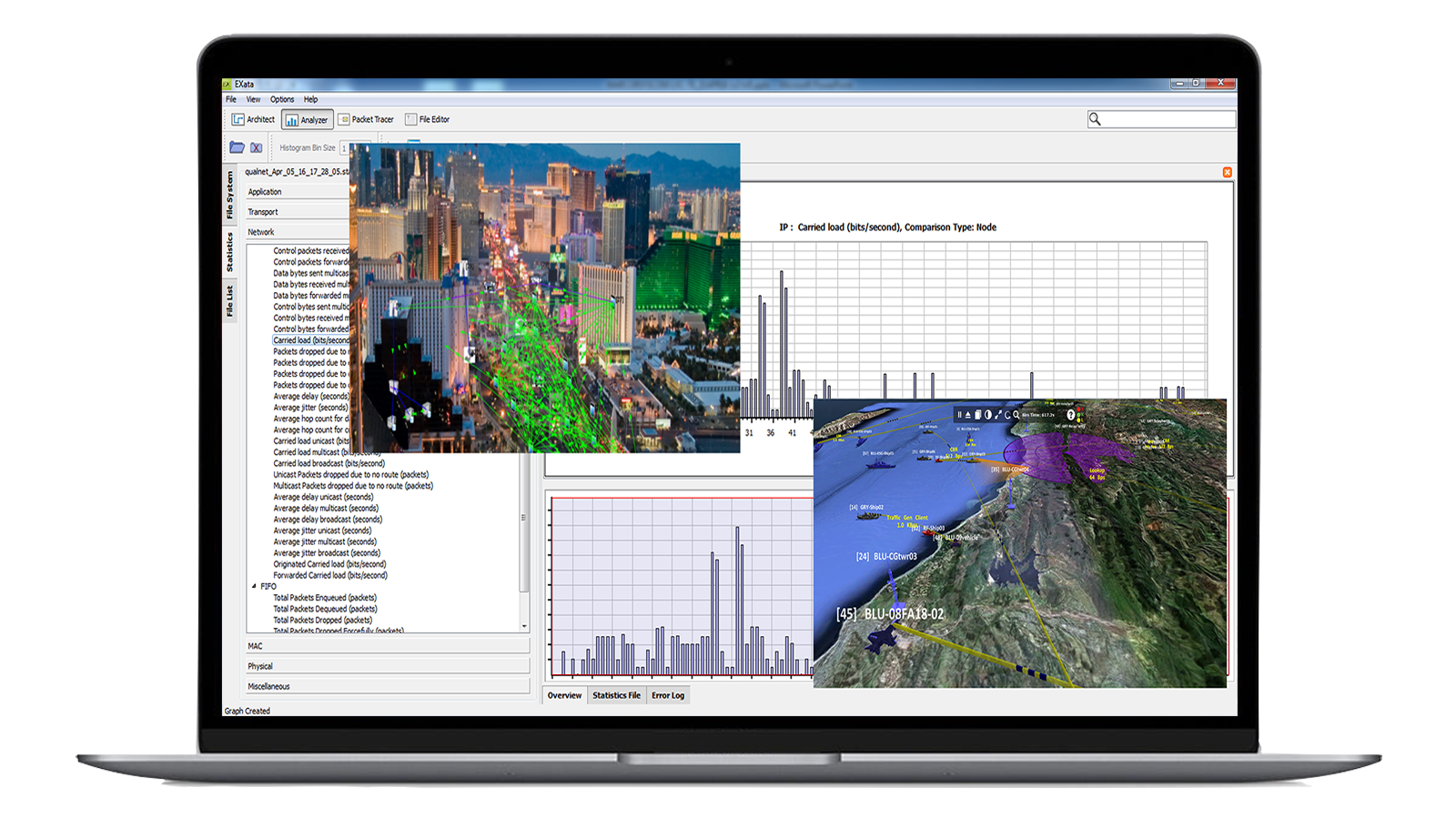
Task: Open the Options menu
Action: pos(281,99)
